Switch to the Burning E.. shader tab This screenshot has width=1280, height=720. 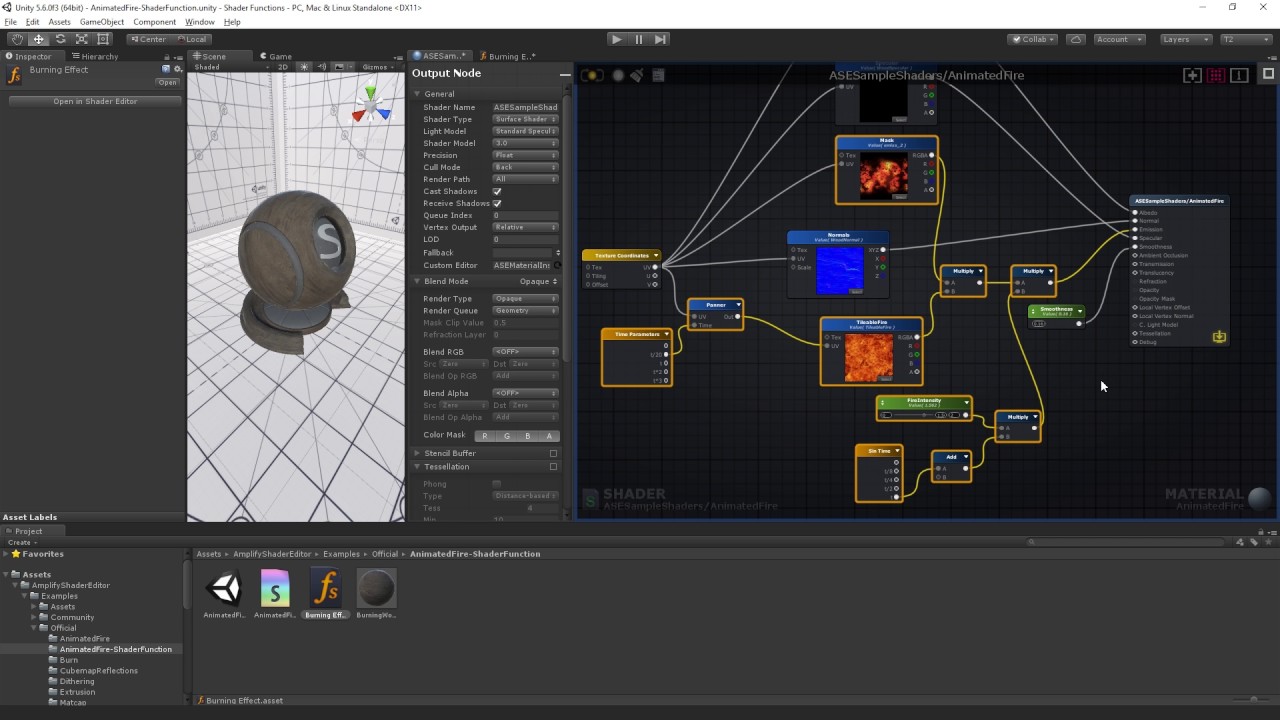(x=507, y=56)
